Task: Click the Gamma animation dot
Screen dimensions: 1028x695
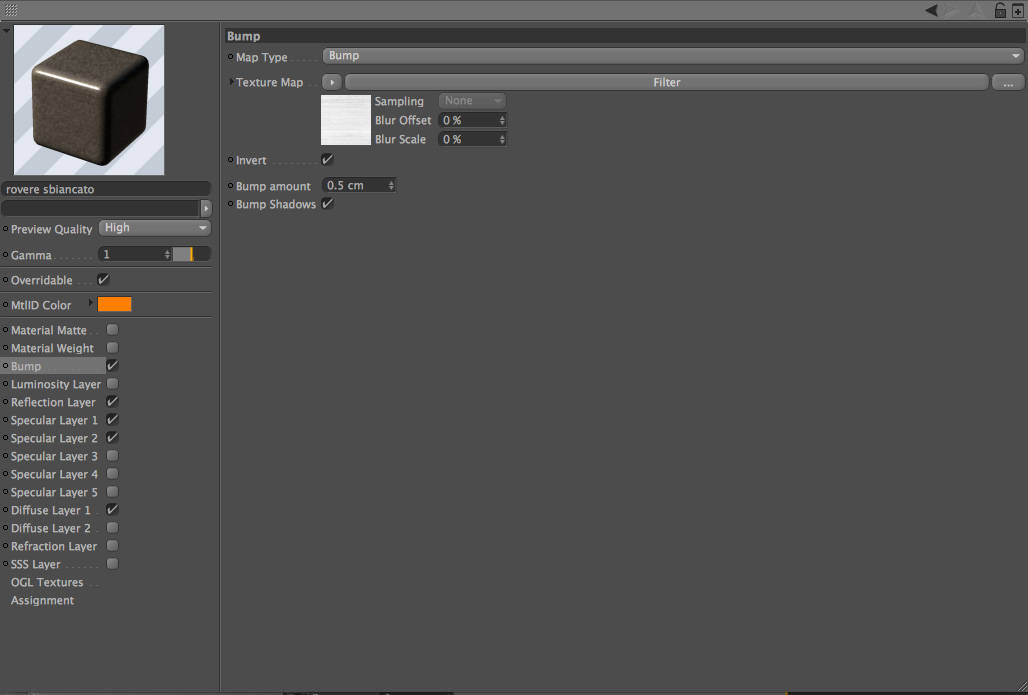Action: pos(5,254)
